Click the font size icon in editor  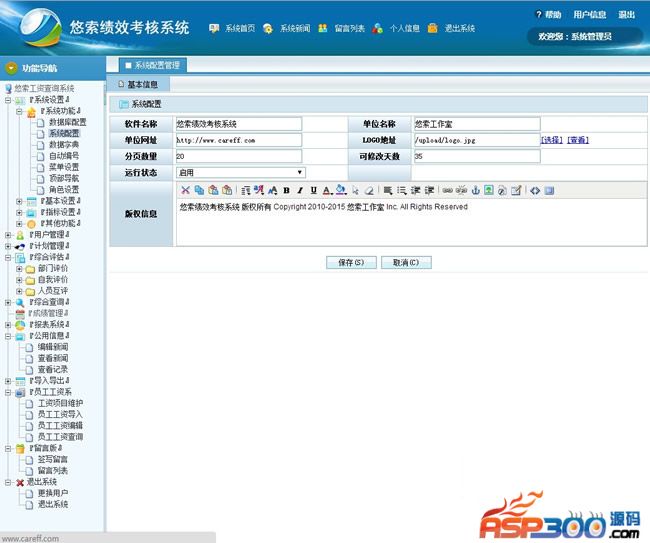[x=272, y=191]
